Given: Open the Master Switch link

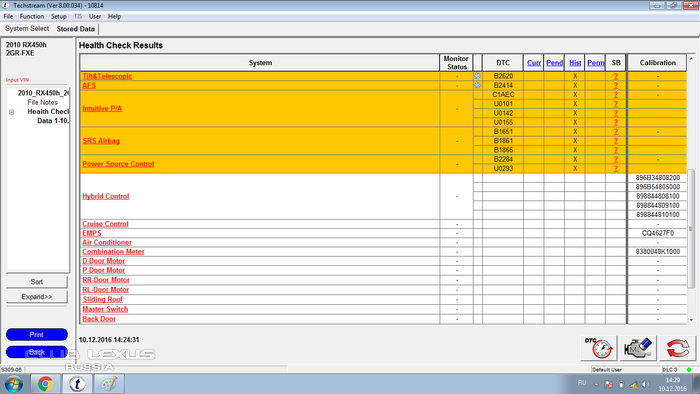Looking at the screenshot, I should pyautogui.click(x=105, y=309).
